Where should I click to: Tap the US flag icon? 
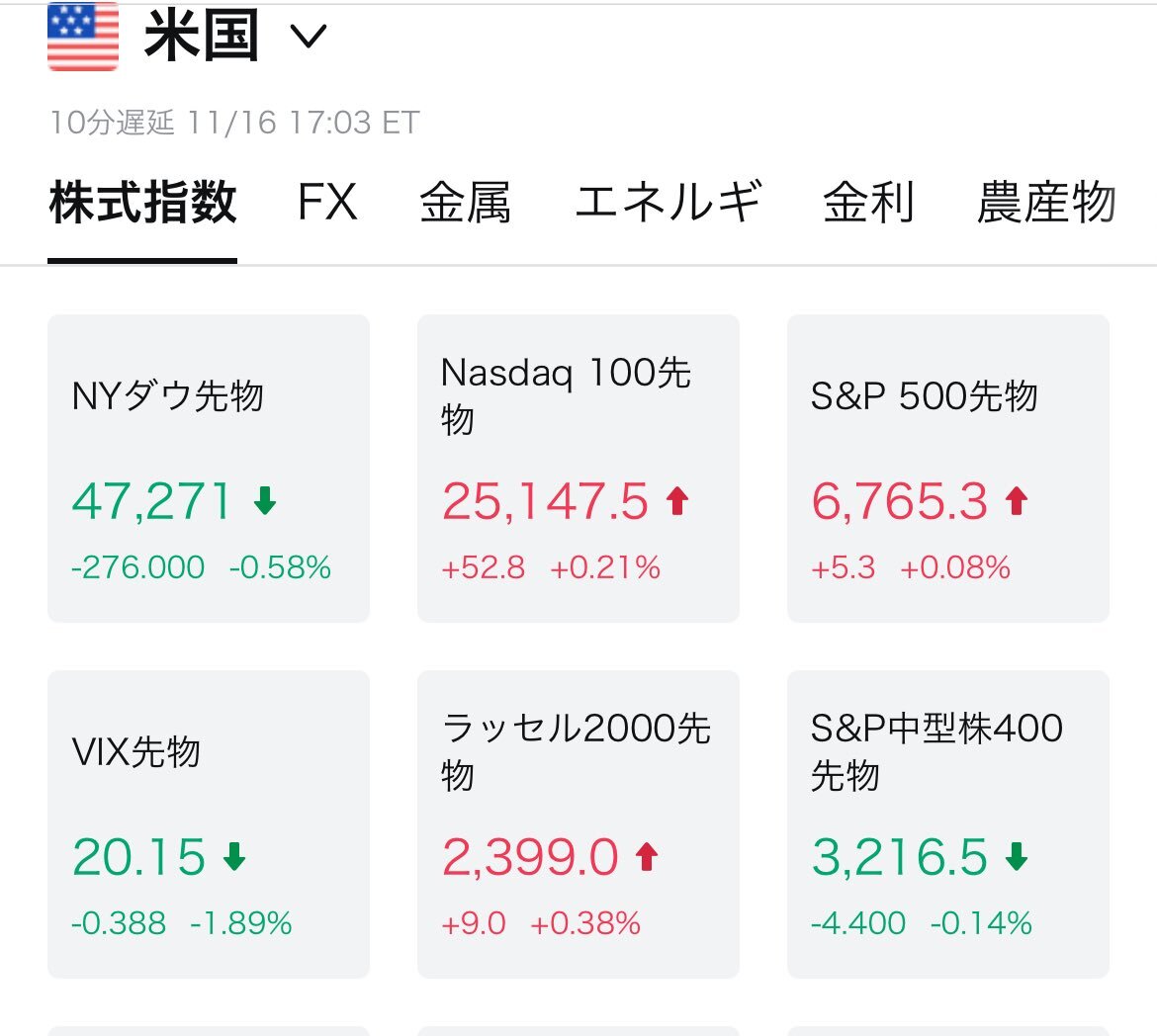pos(83,37)
